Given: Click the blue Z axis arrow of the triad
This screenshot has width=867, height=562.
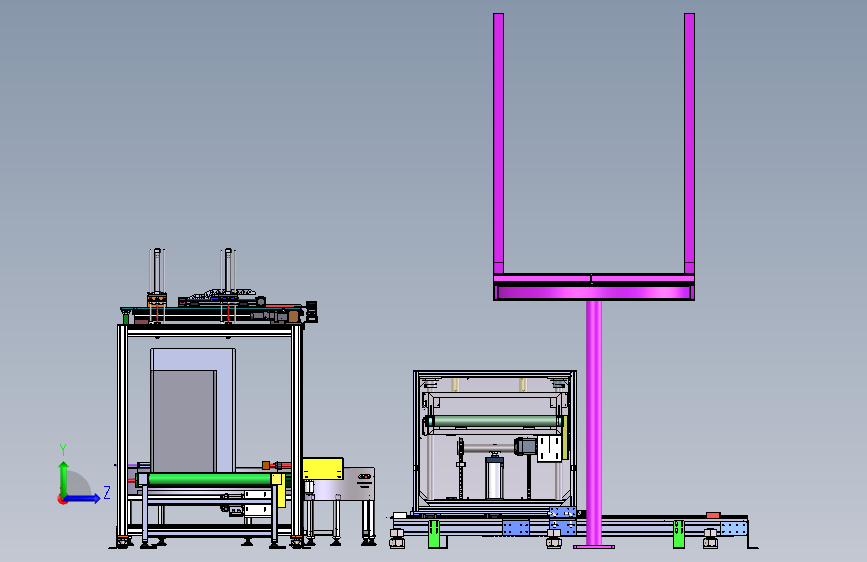Looking at the screenshot, I should tap(83, 498).
